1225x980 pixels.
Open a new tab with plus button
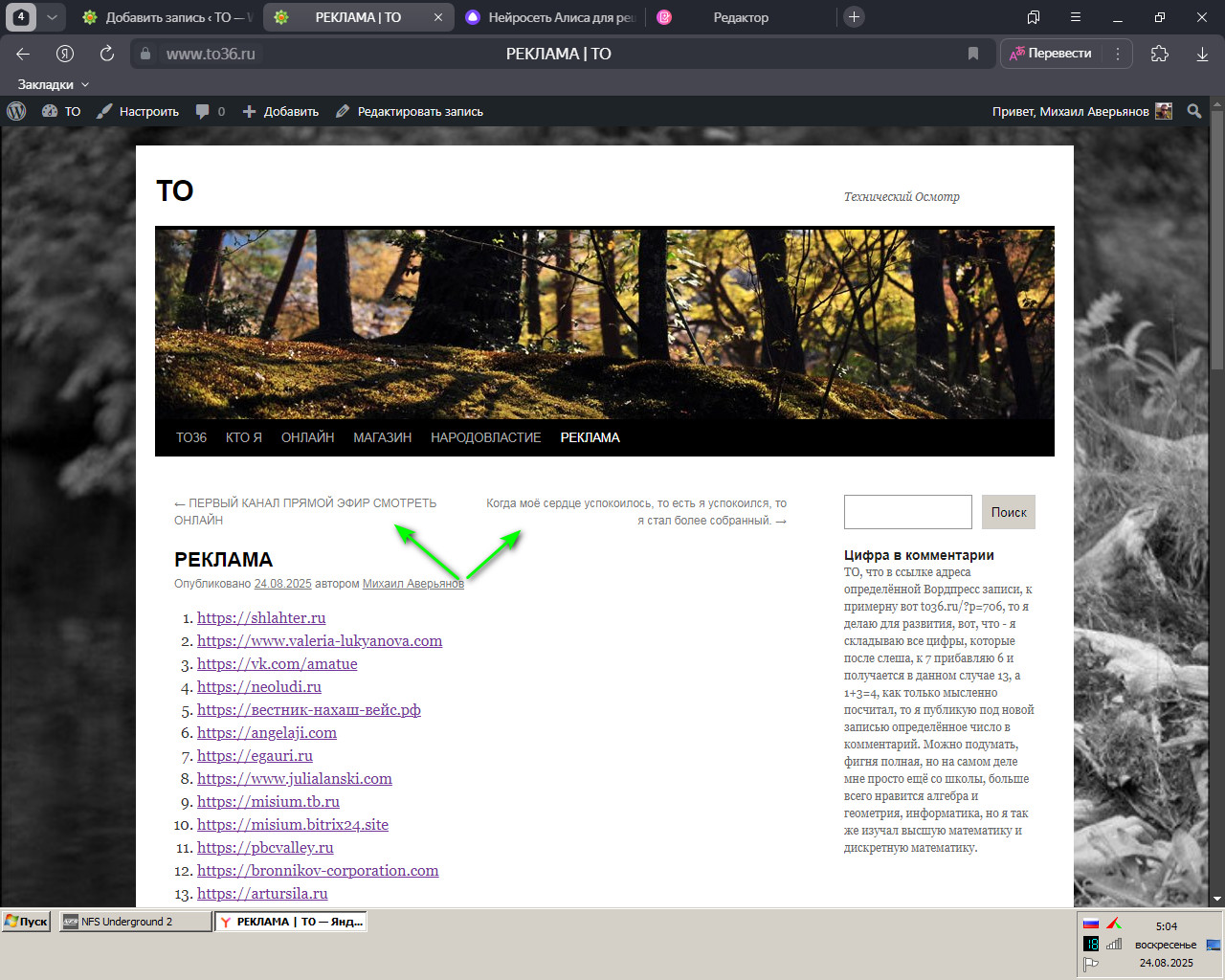pyautogui.click(x=855, y=17)
